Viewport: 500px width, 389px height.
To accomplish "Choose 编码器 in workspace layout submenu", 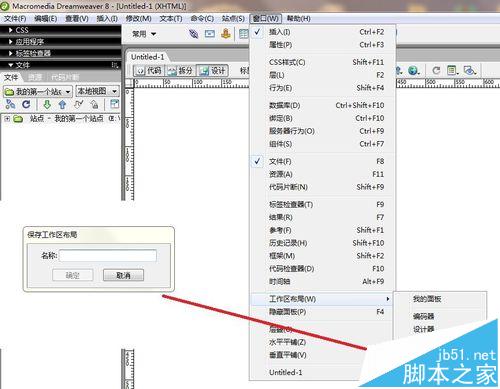I will point(424,316).
